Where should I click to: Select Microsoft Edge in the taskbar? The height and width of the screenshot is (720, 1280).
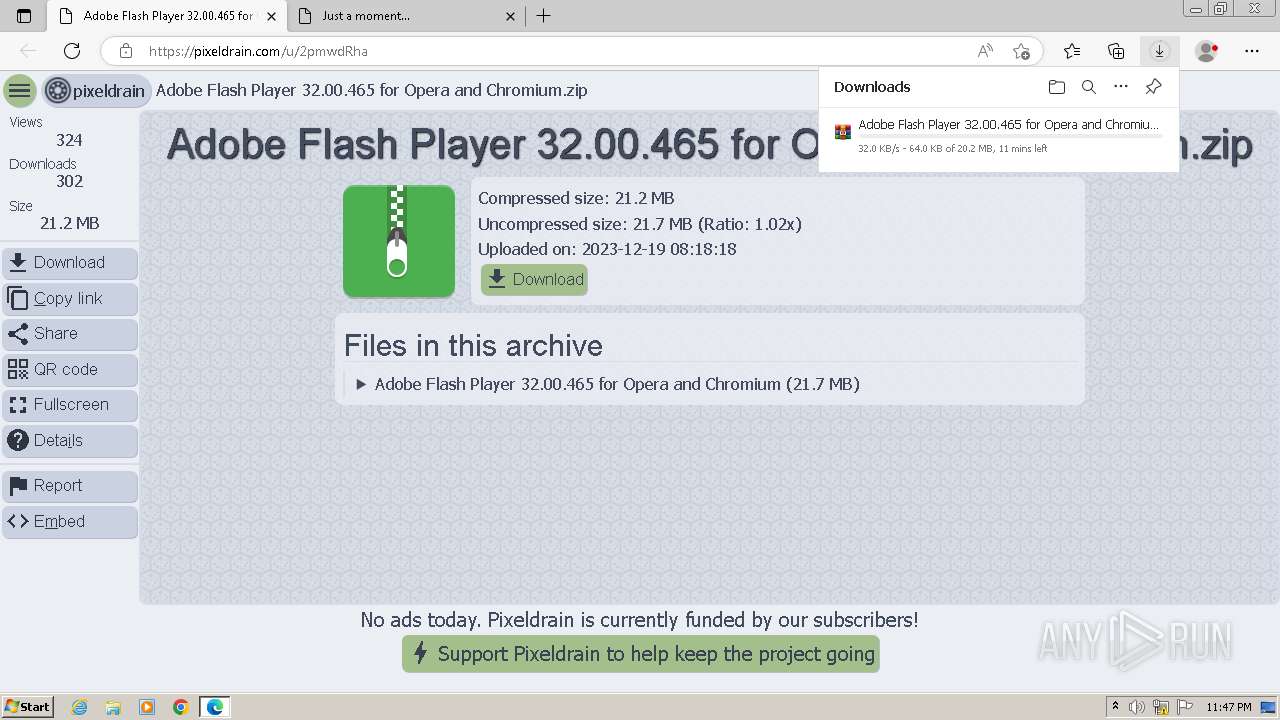coord(215,707)
